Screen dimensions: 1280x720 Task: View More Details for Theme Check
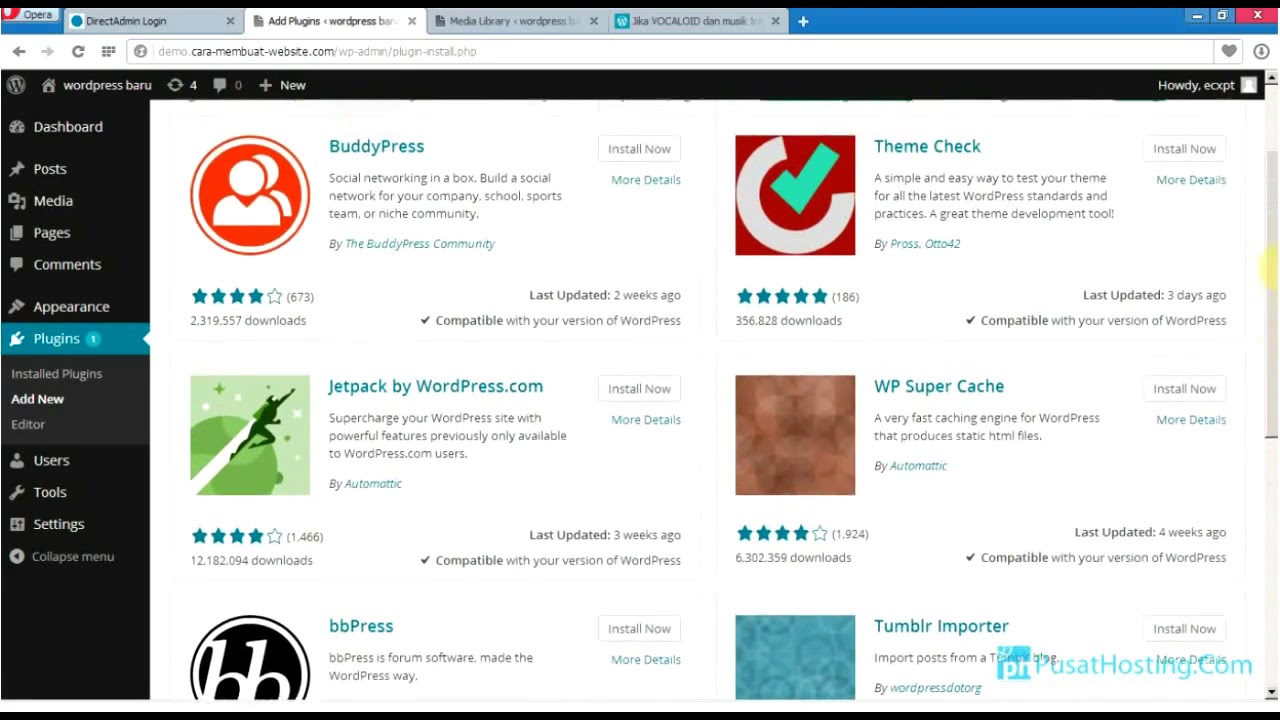click(x=1191, y=180)
